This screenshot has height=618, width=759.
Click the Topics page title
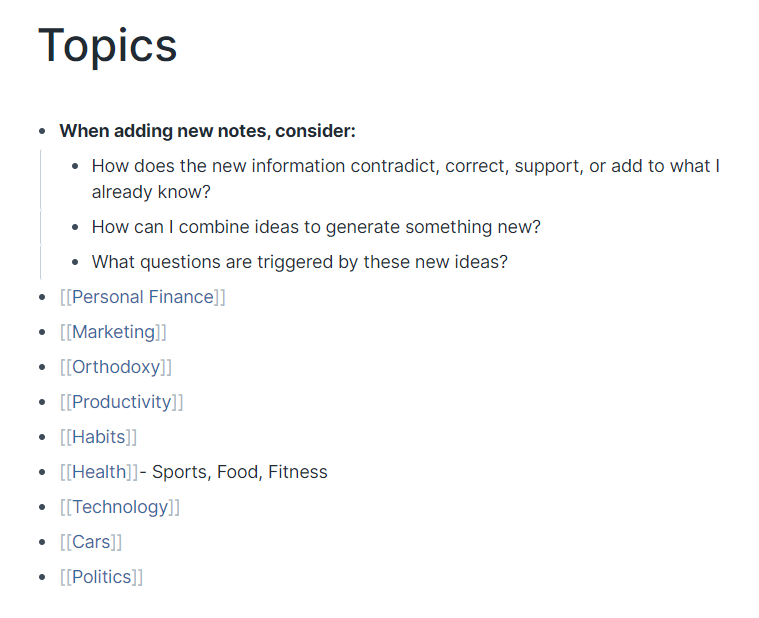107,45
